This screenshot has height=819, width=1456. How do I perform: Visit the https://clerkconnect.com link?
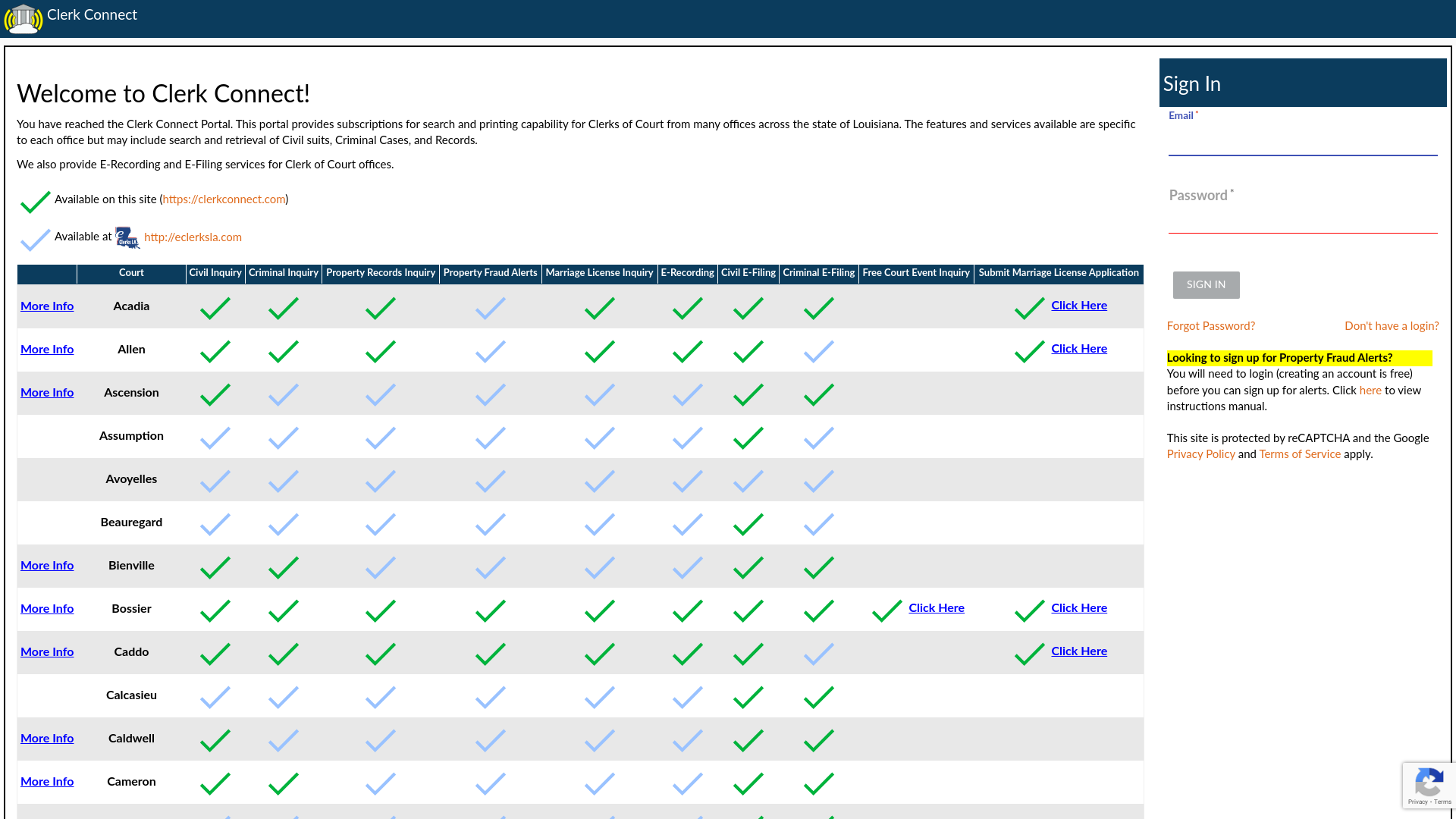pos(224,199)
